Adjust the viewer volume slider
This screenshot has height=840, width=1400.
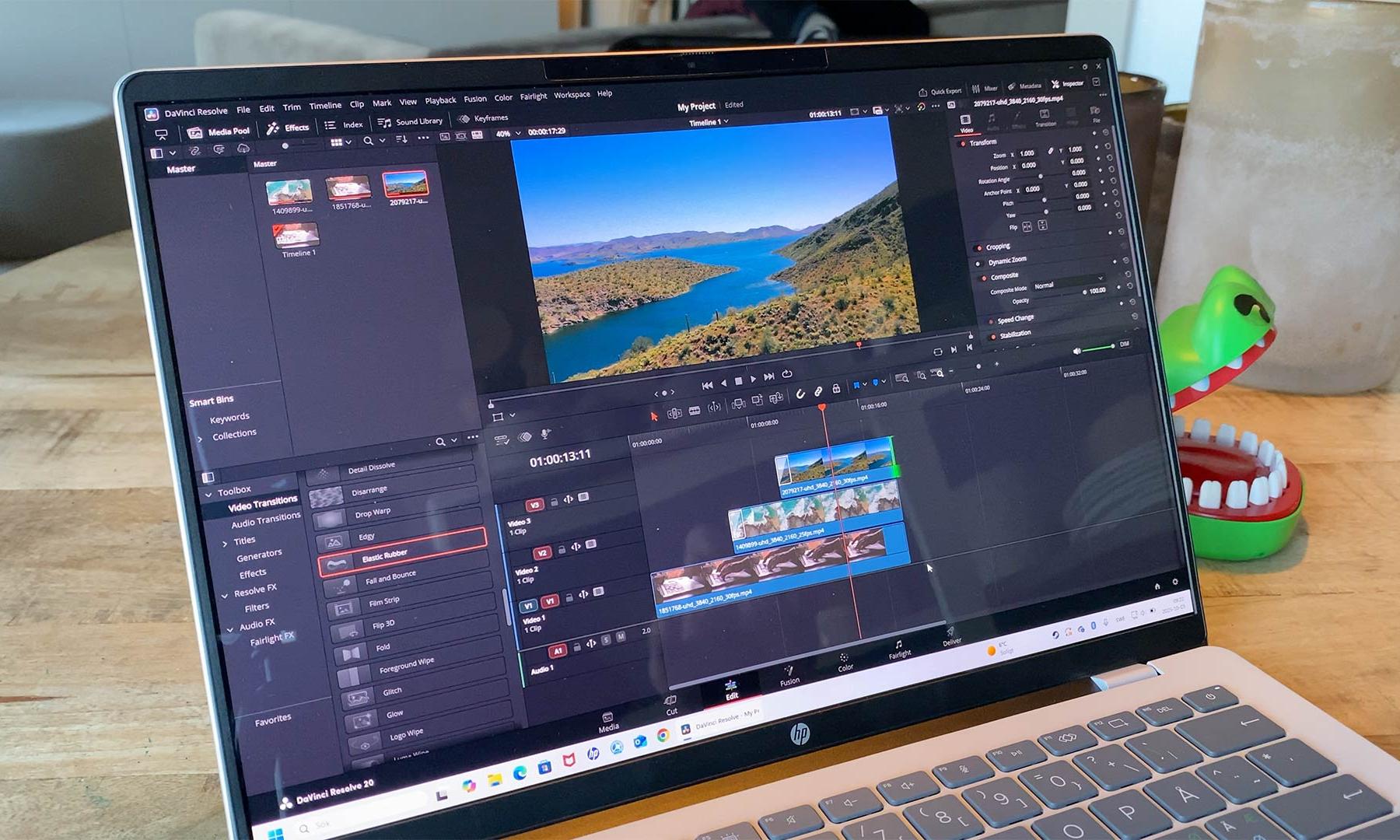coord(1098,348)
